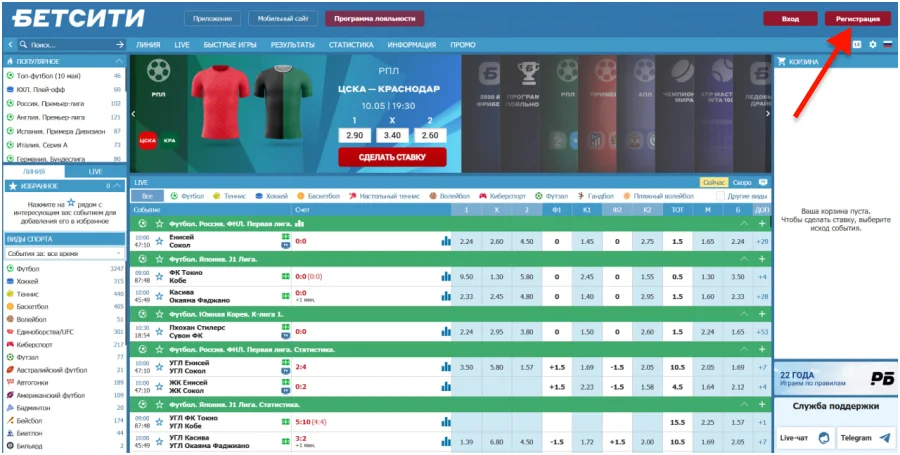Expand +29 extra markets for Енисей — Сокол
Image resolution: width=900 pixels, height=455 pixels.
click(762, 242)
